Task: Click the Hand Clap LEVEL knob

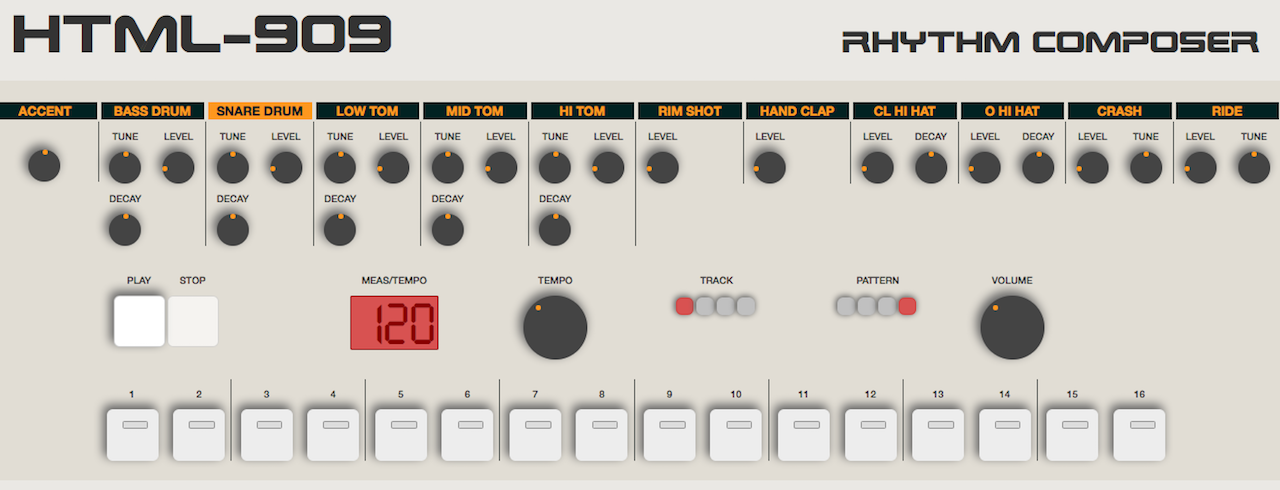Action: point(770,167)
